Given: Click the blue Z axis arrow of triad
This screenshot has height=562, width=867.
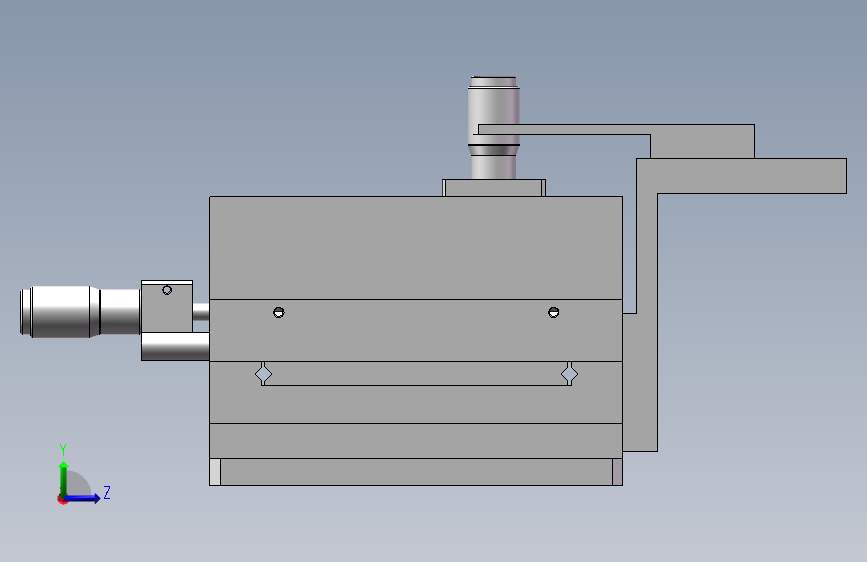Looking at the screenshot, I should pos(84,498).
